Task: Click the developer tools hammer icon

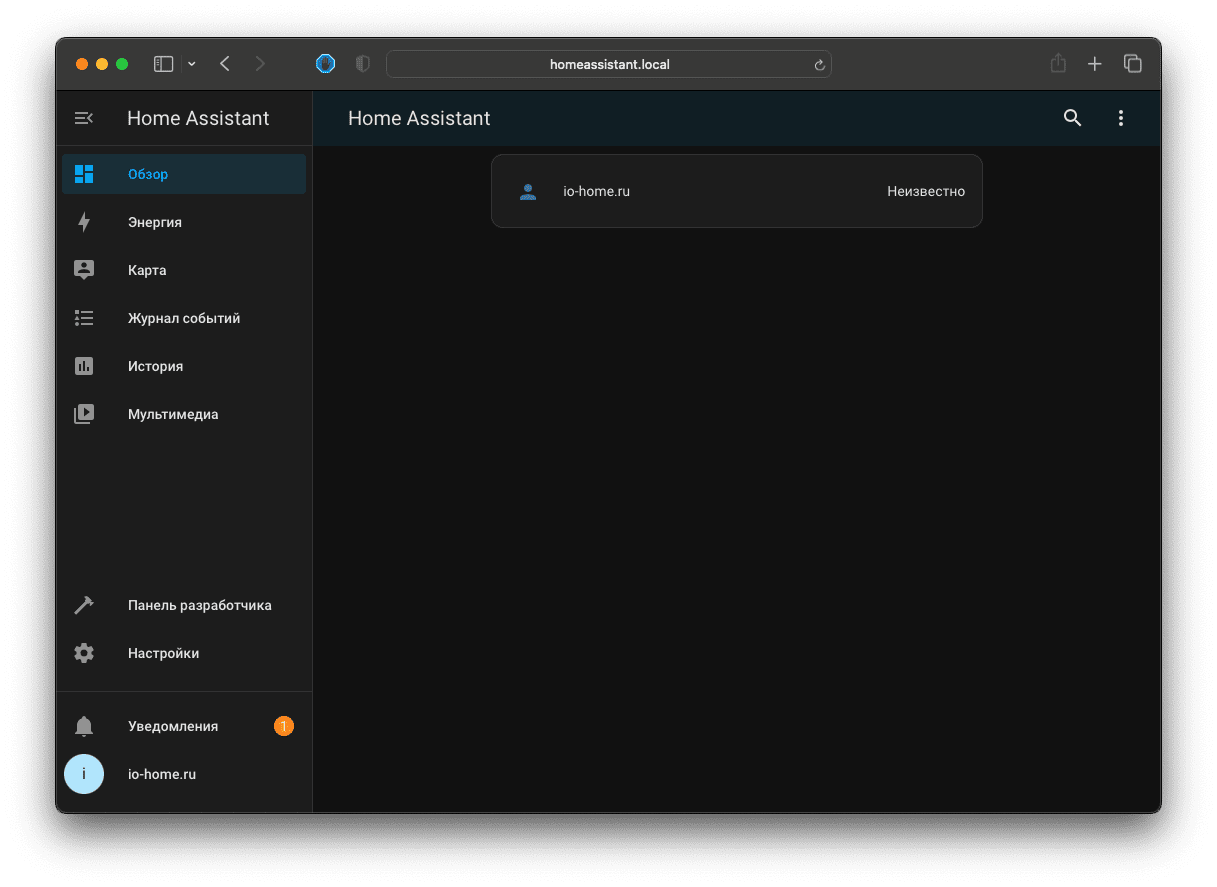Action: click(84, 605)
